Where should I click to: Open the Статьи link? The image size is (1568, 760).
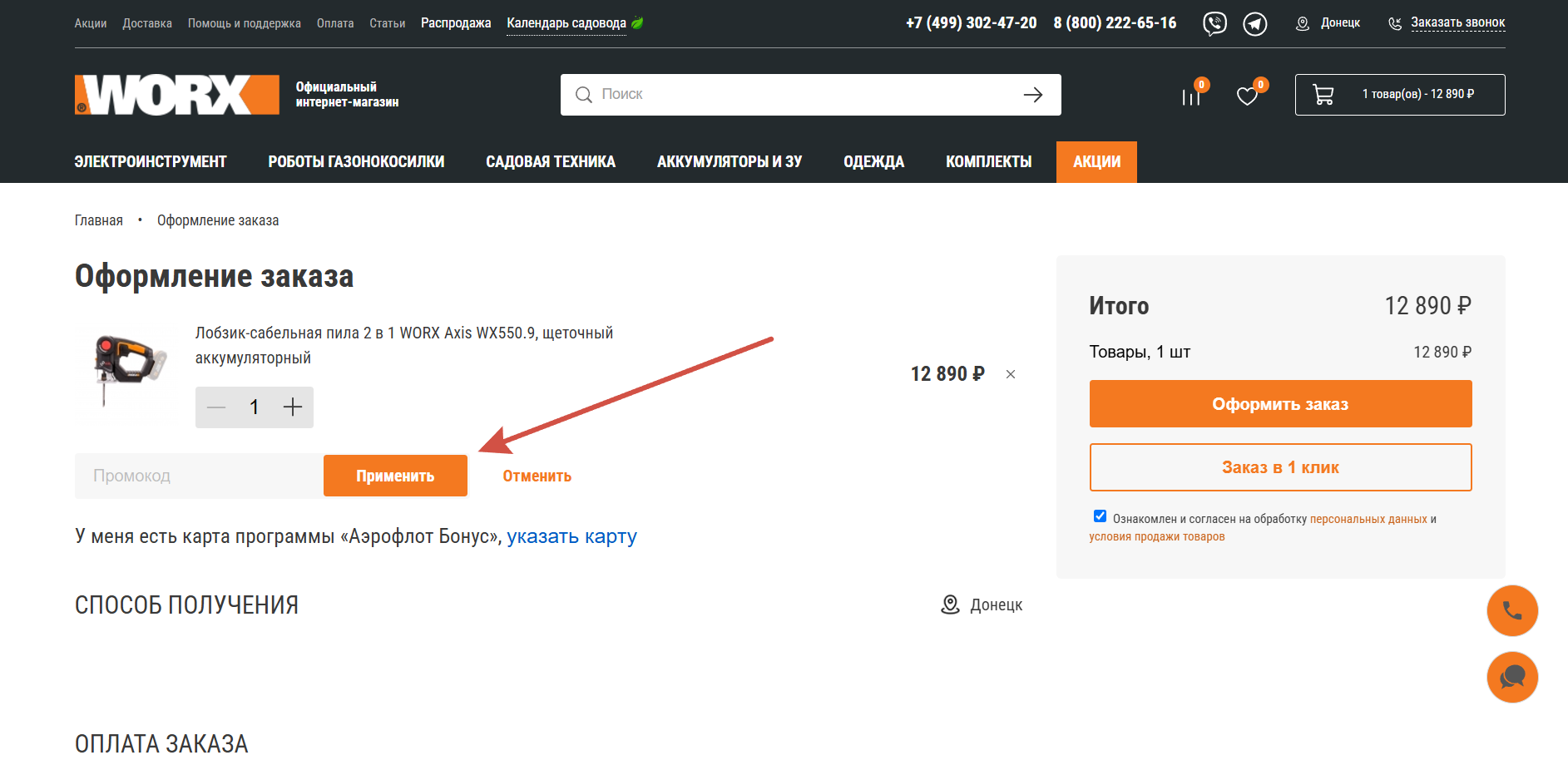tap(388, 23)
